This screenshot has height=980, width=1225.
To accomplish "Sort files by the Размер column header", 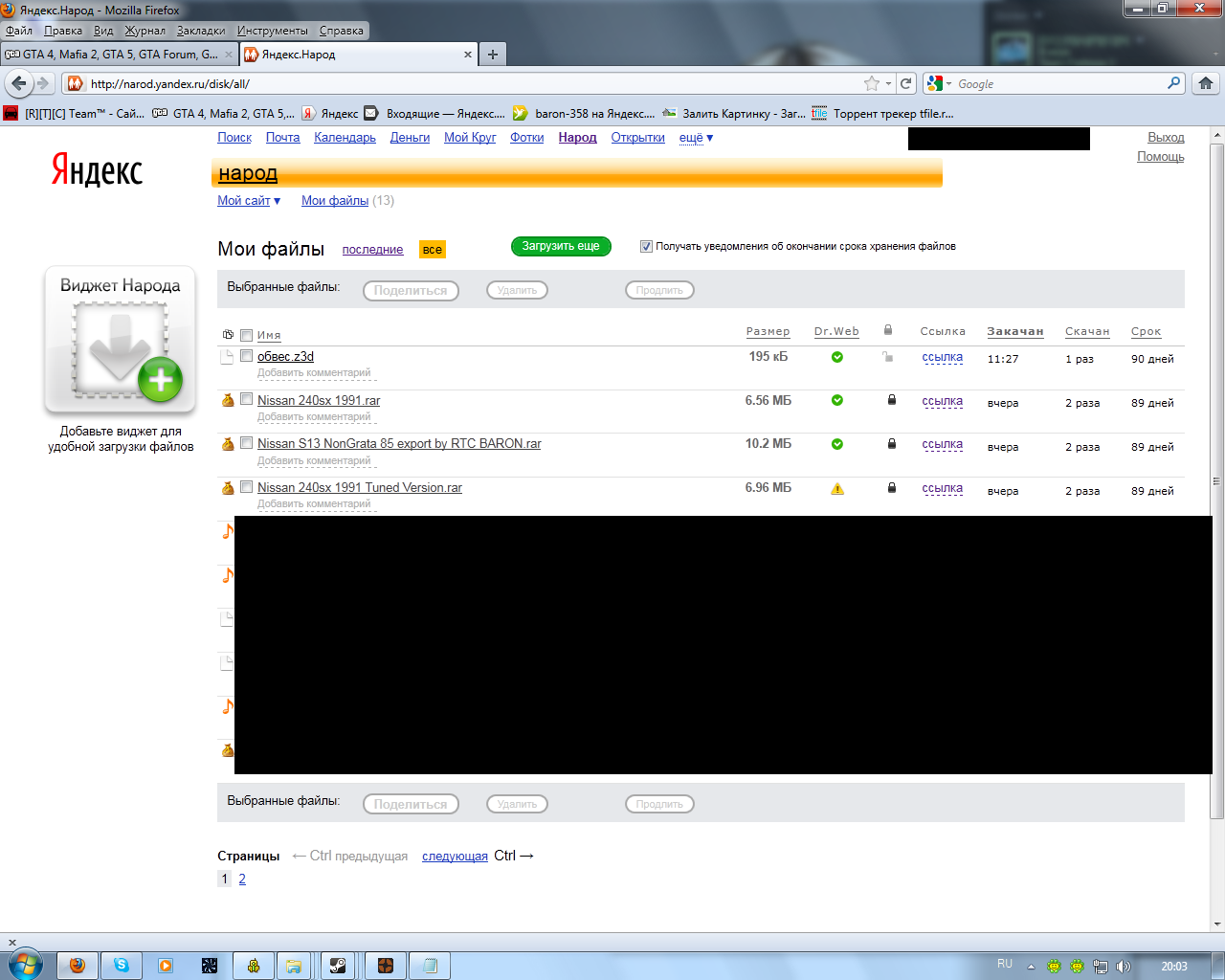I will [768, 331].
